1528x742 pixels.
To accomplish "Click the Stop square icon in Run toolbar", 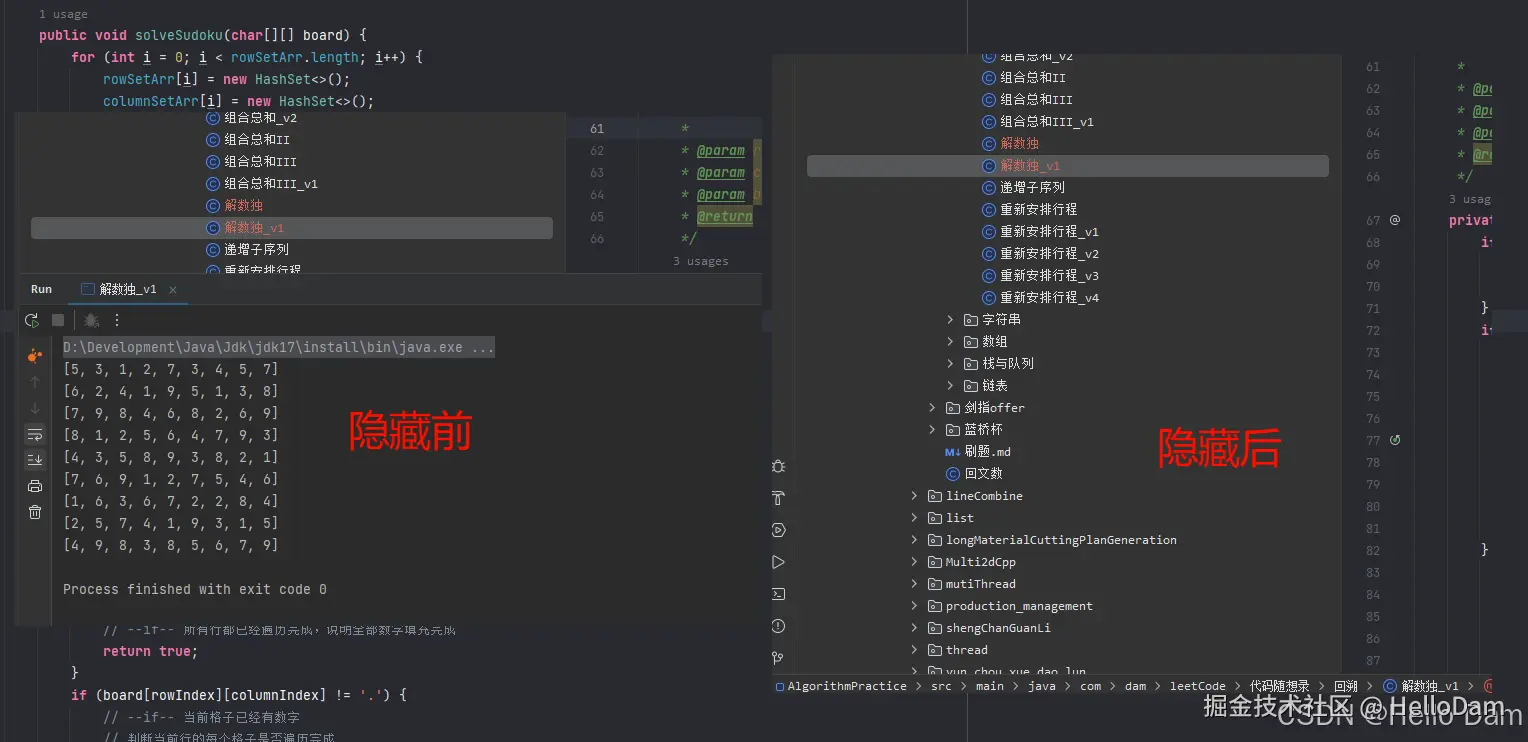I will [x=58, y=320].
